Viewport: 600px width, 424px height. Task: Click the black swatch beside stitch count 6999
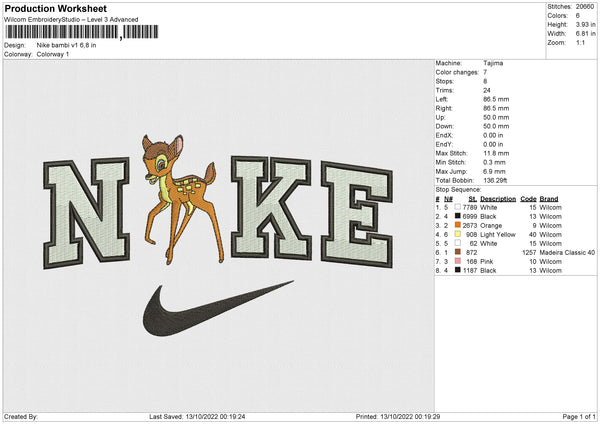[x=457, y=216]
